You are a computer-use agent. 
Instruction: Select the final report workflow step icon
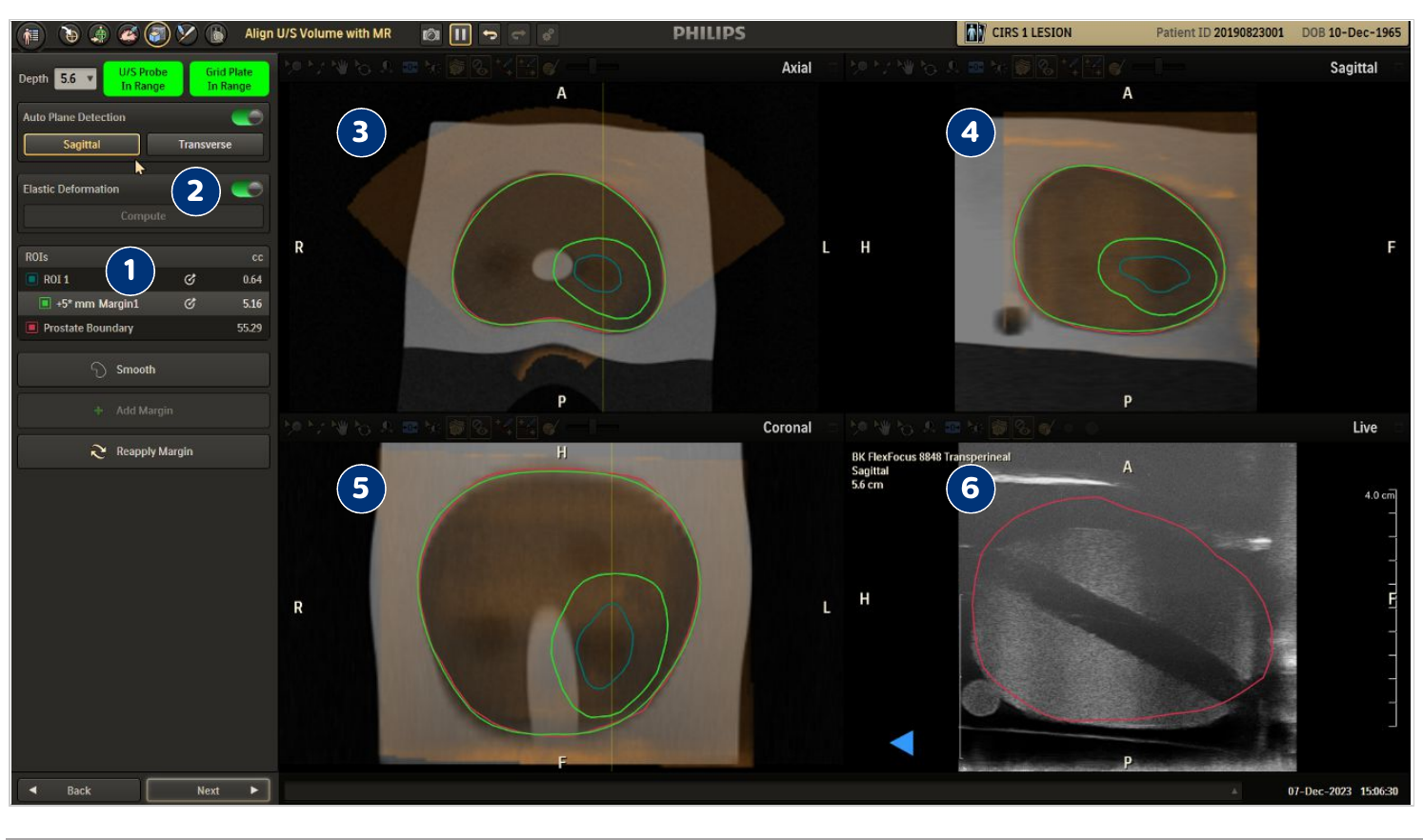[x=216, y=34]
